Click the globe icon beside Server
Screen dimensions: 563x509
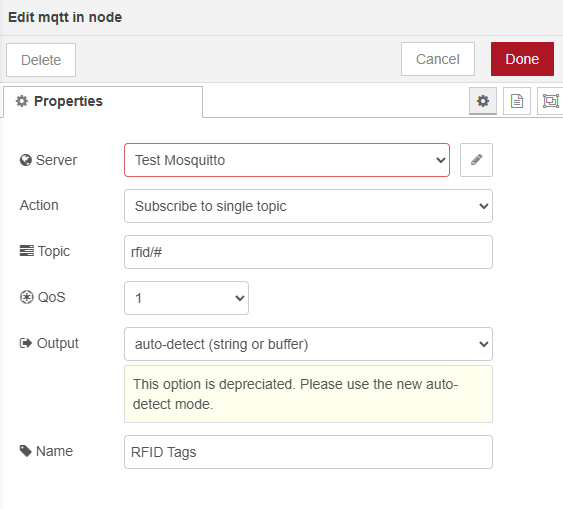pos(25,160)
